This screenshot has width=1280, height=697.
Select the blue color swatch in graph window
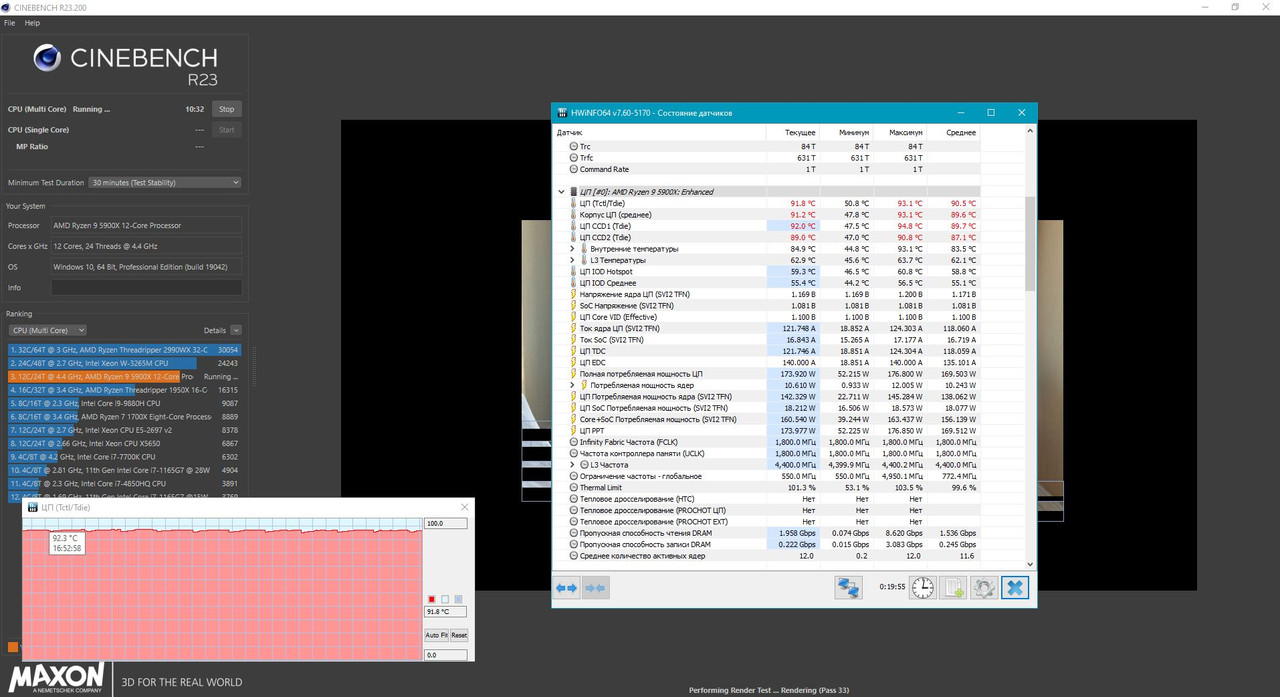458,599
